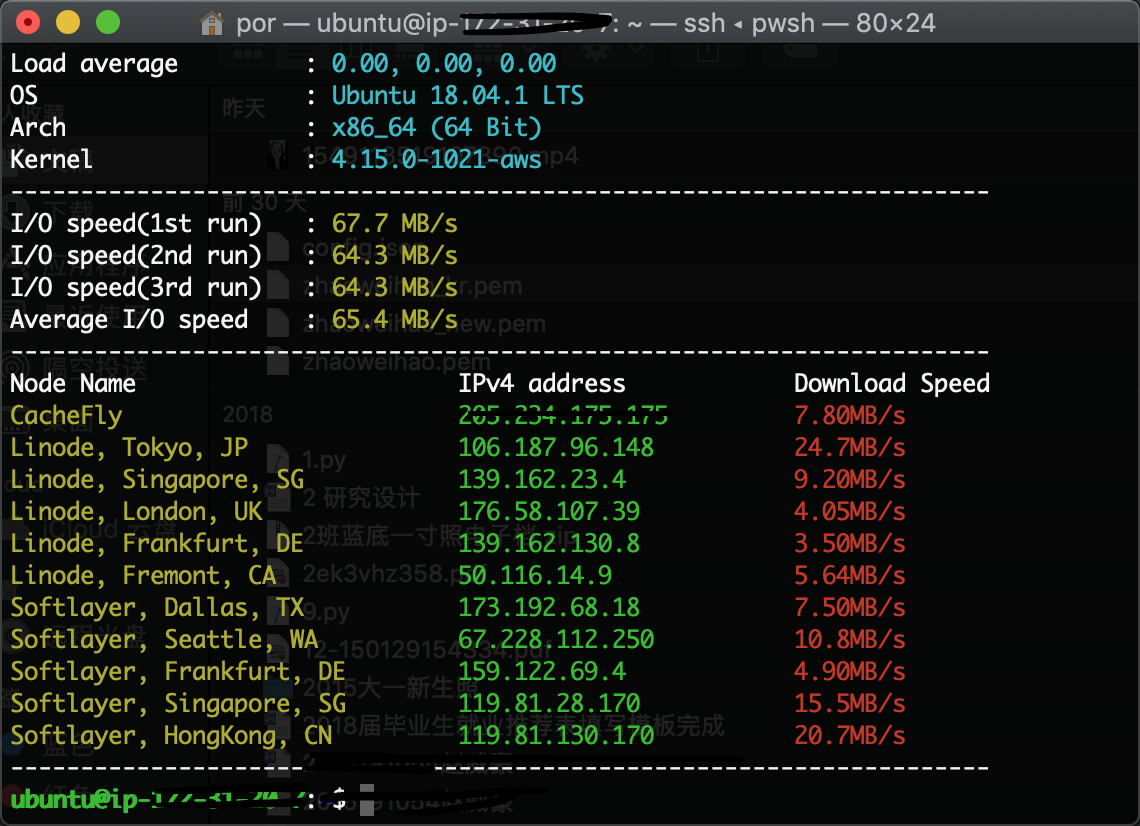This screenshot has width=1140, height=826.
Task: Click the Softlayer, HongKong, CN node name
Action: (x=171, y=736)
